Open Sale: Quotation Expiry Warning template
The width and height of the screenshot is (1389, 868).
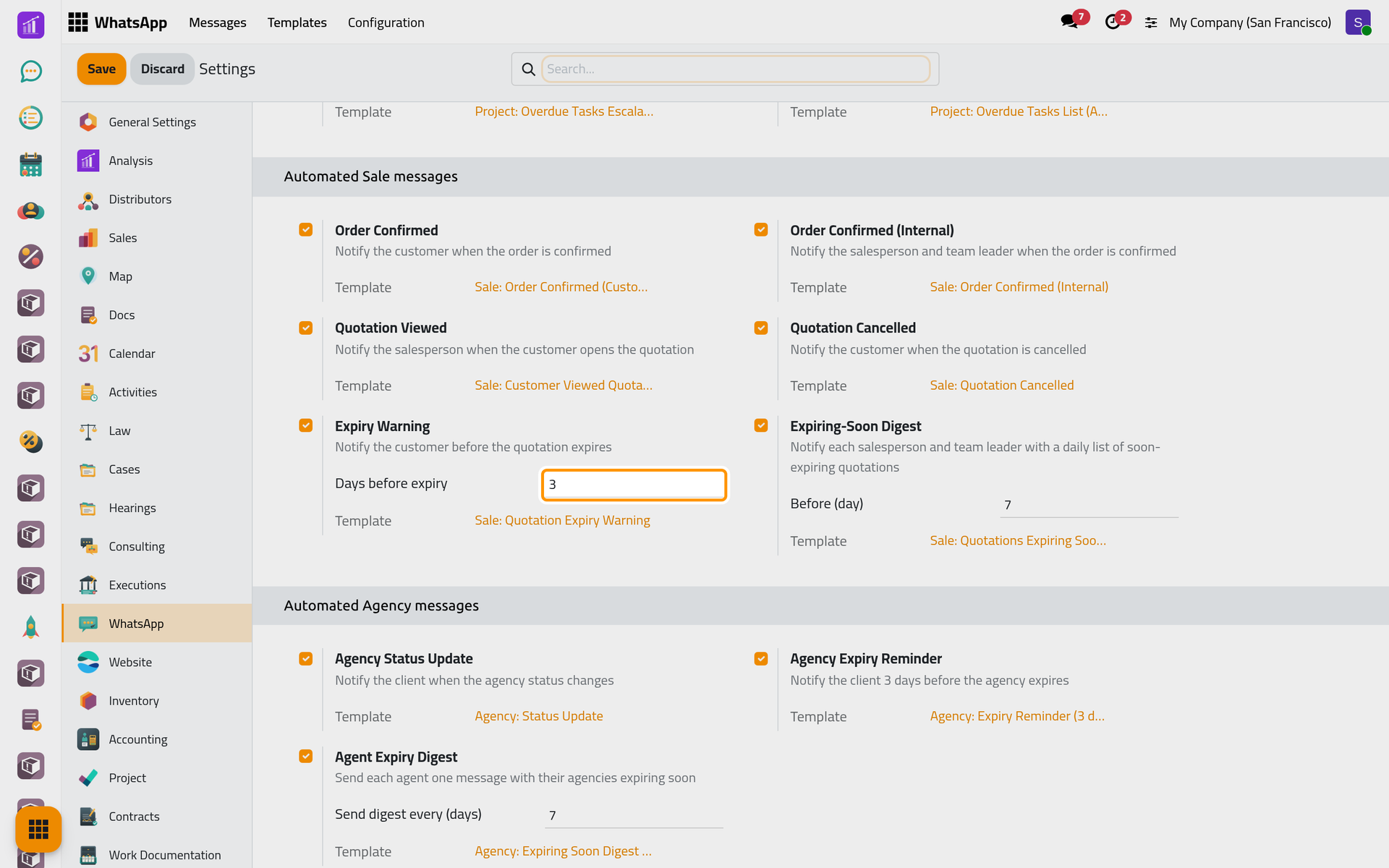tap(562, 520)
